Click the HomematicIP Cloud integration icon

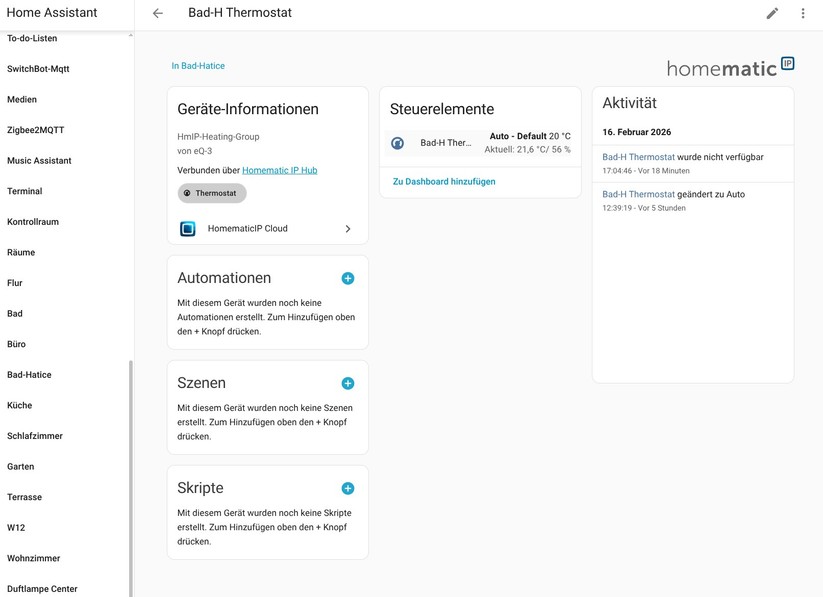187,228
